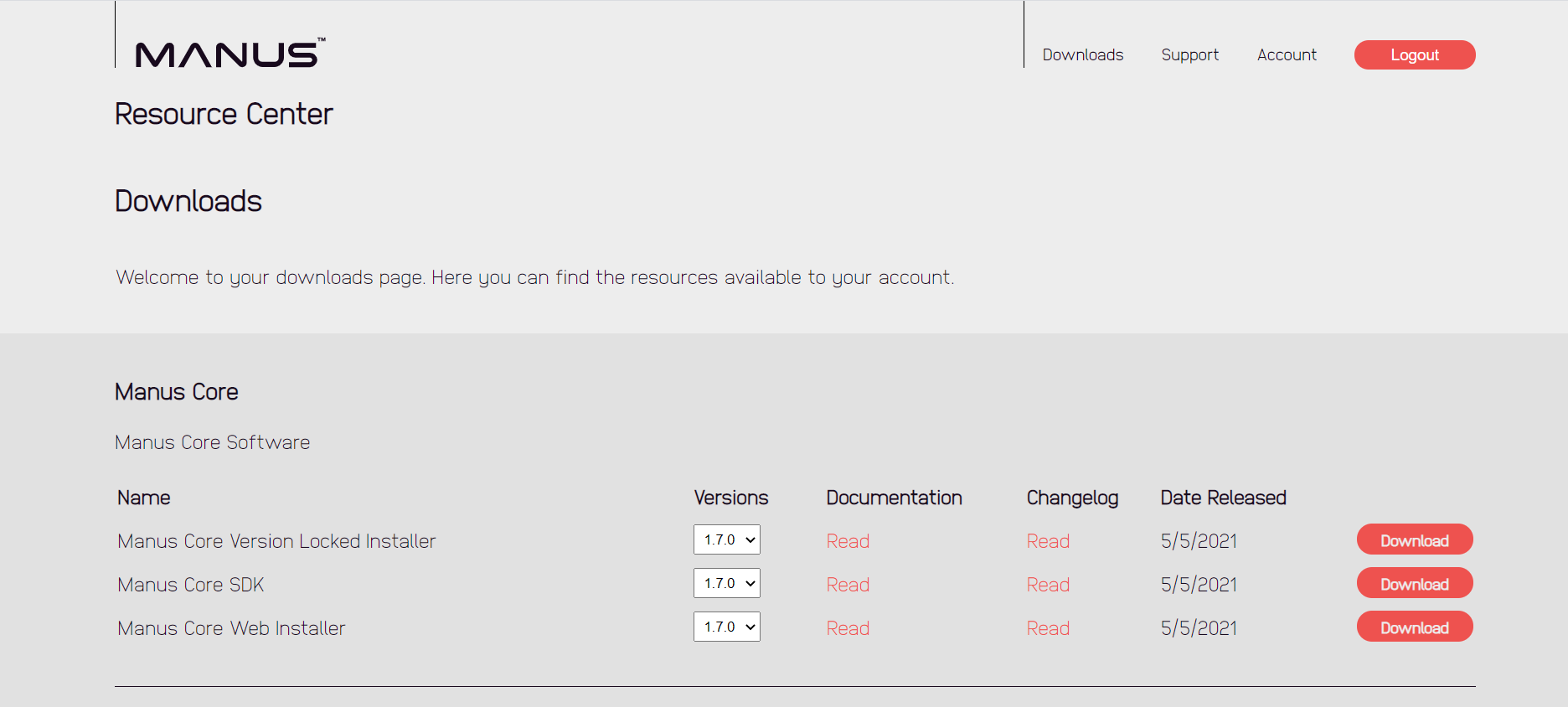Open version dropdown for Manus Core SDK

[727, 583]
